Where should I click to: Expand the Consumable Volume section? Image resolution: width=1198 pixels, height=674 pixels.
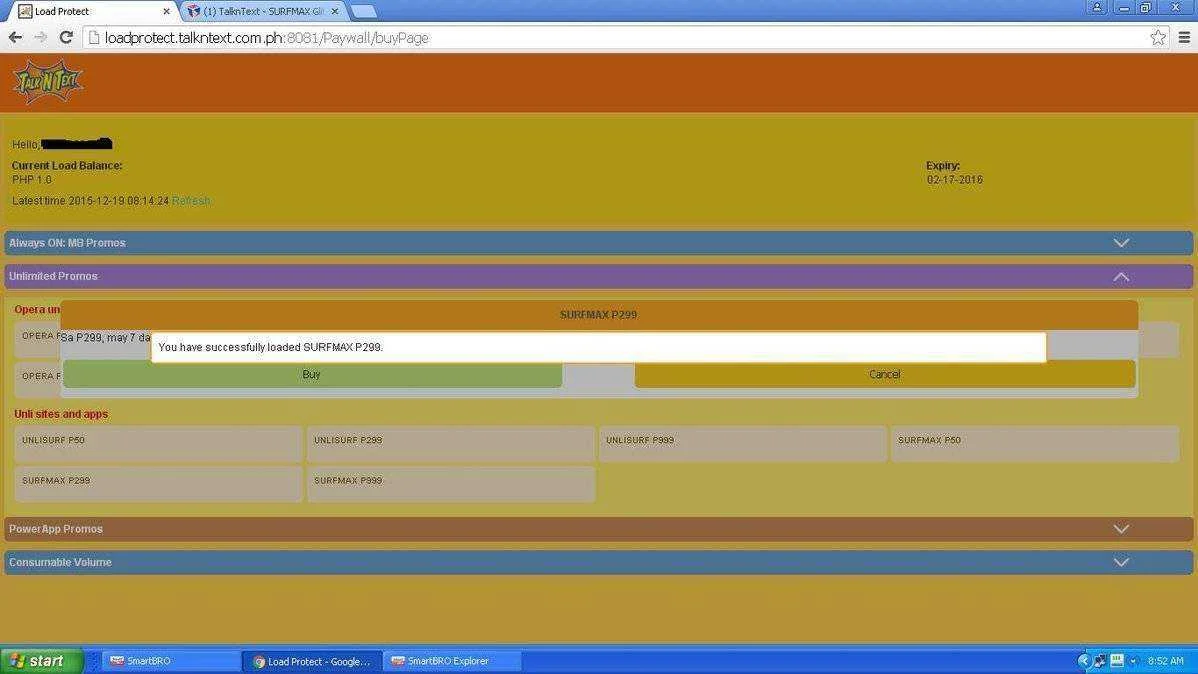click(x=598, y=562)
